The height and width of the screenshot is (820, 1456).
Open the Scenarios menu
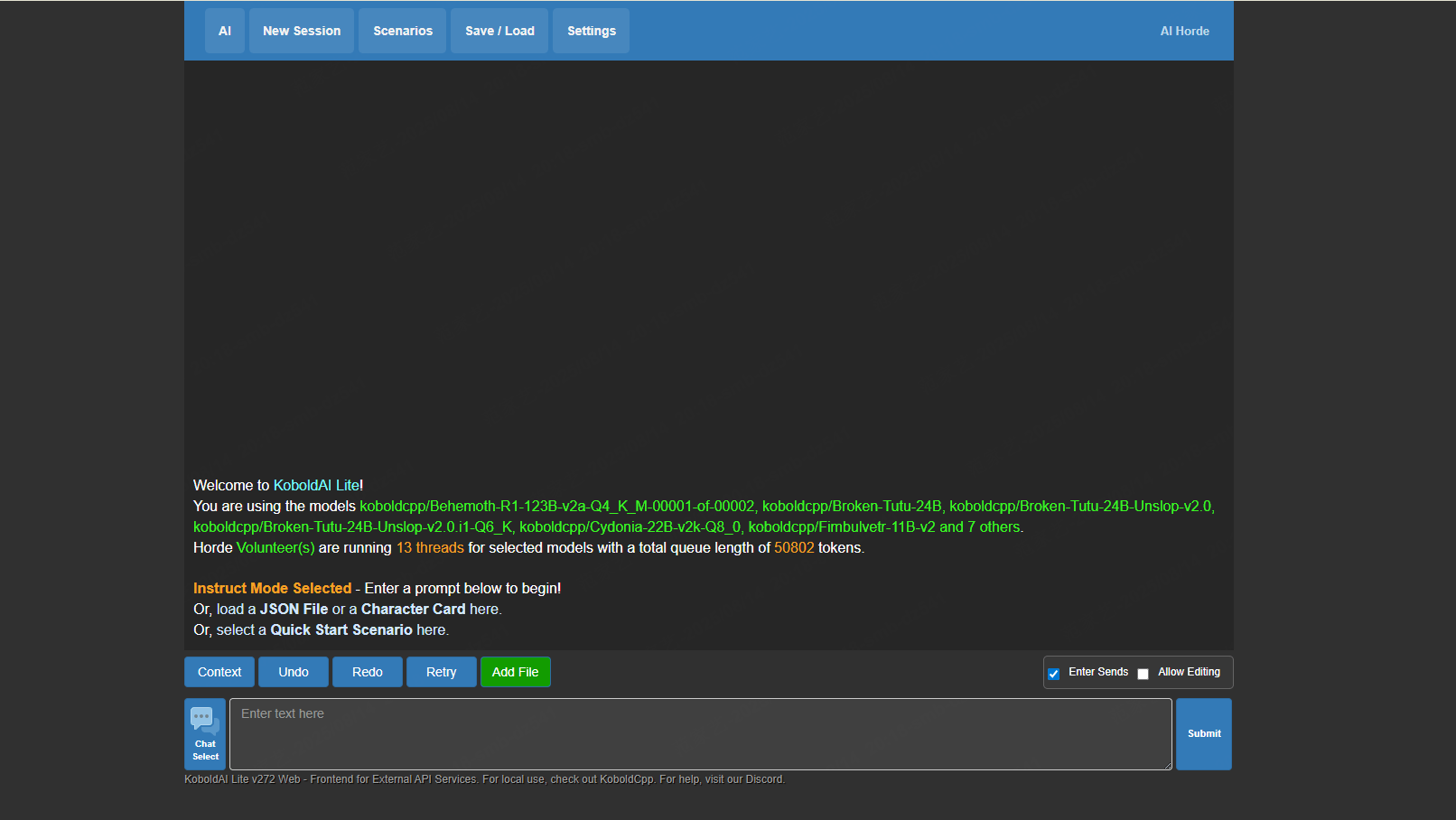(x=403, y=31)
